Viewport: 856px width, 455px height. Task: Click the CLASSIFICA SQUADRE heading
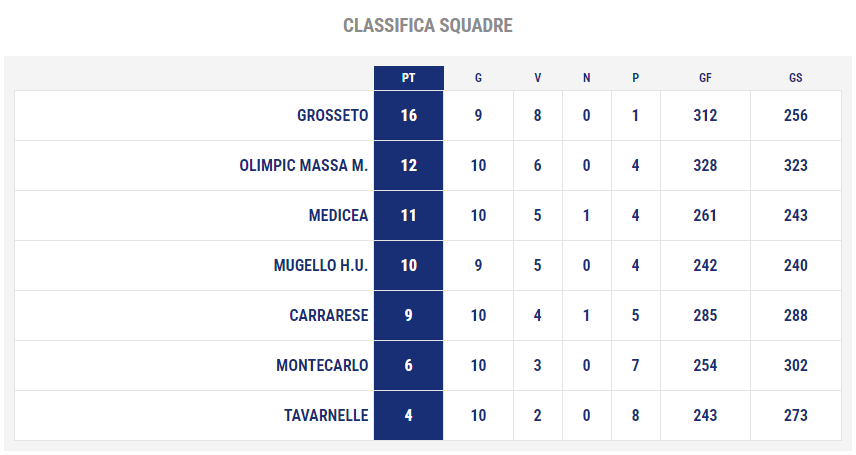pos(427,26)
